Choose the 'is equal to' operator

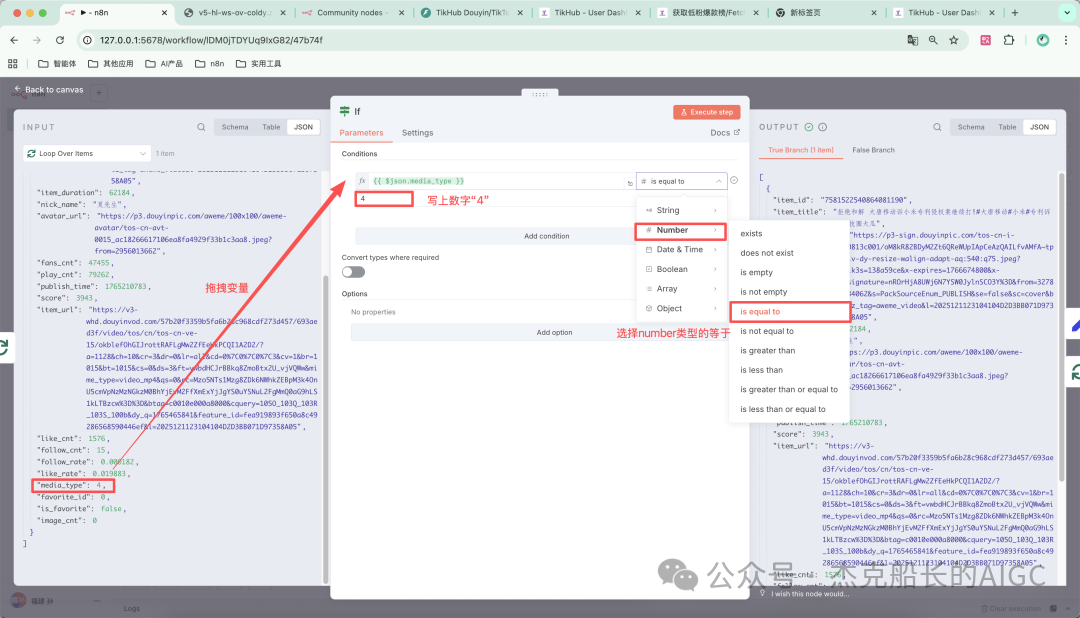click(789, 312)
